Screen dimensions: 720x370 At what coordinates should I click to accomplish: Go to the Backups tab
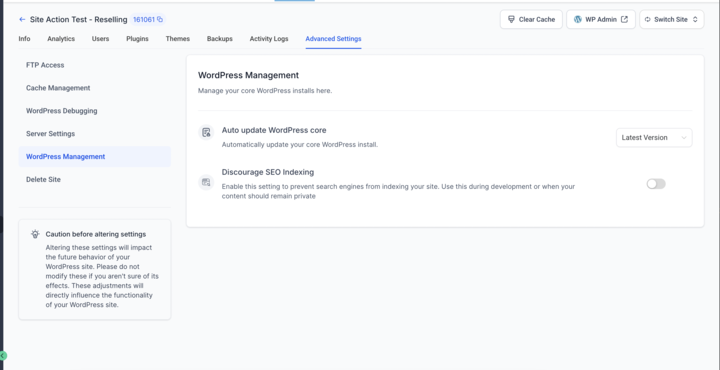(x=219, y=39)
